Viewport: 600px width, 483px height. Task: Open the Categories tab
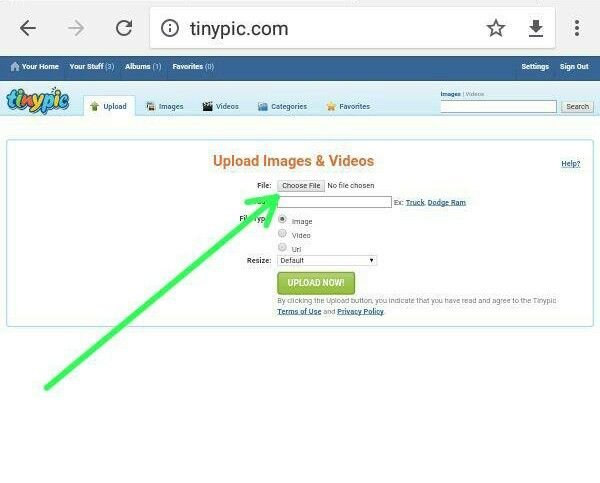coord(282,106)
